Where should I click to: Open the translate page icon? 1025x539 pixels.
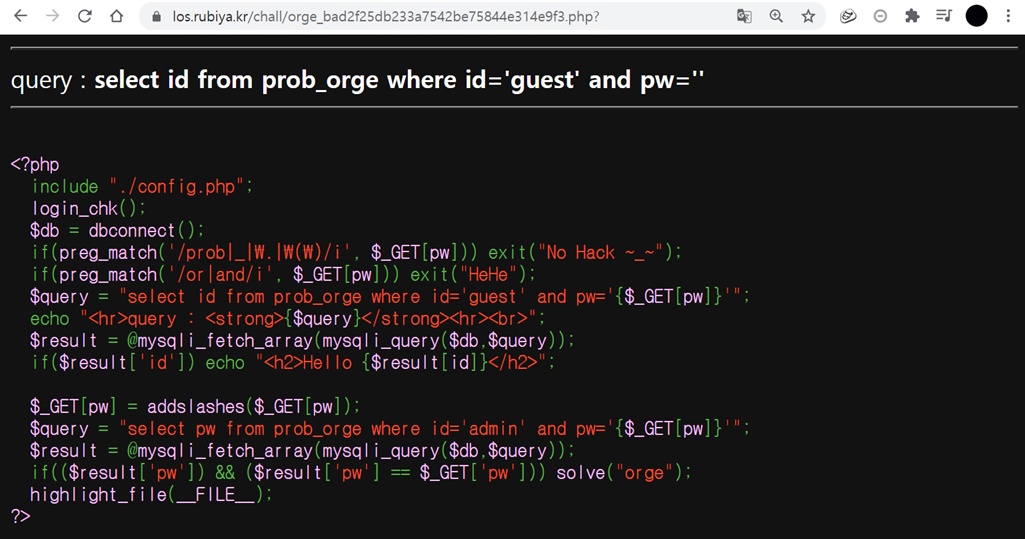point(744,16)
